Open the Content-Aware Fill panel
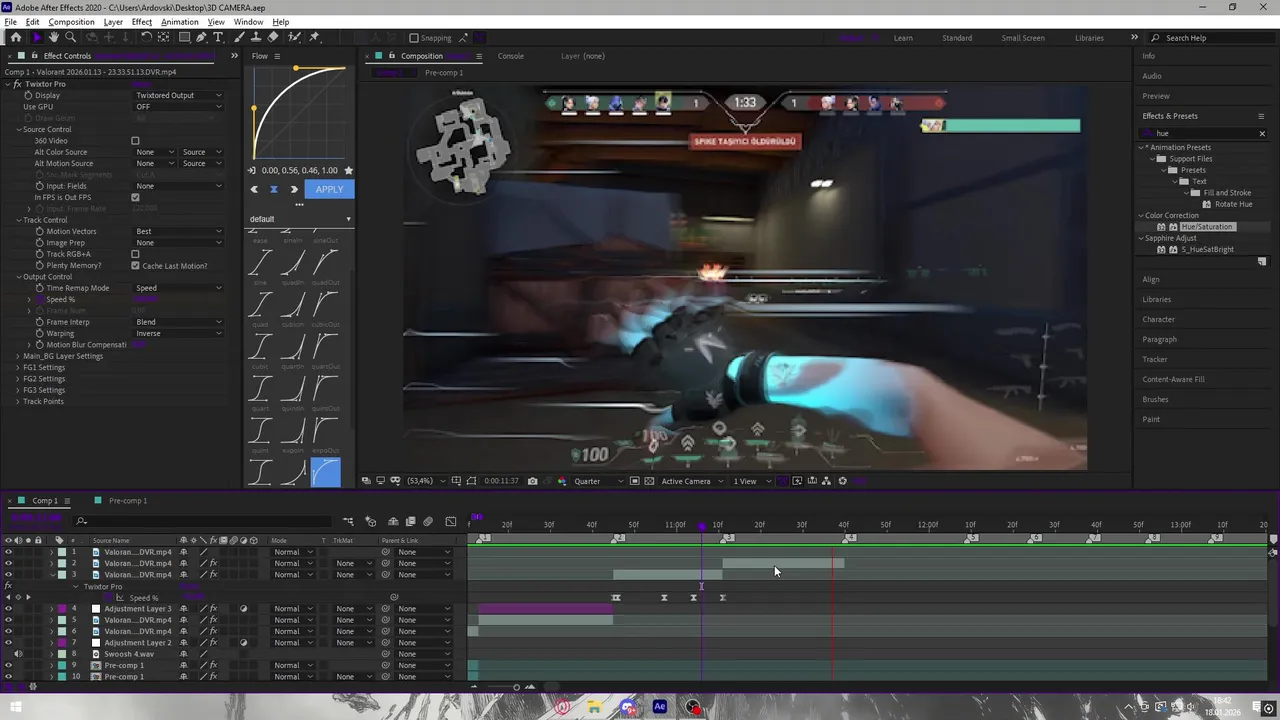This screenshot has height=720, width=1280. click(1173, 379)
